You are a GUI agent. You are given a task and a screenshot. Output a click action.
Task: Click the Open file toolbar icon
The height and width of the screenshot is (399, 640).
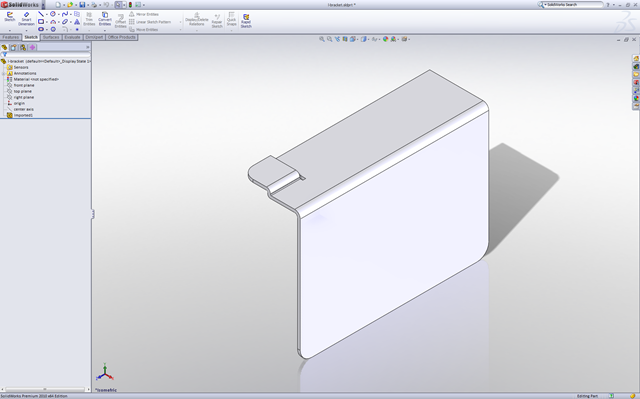pos(70,5)
